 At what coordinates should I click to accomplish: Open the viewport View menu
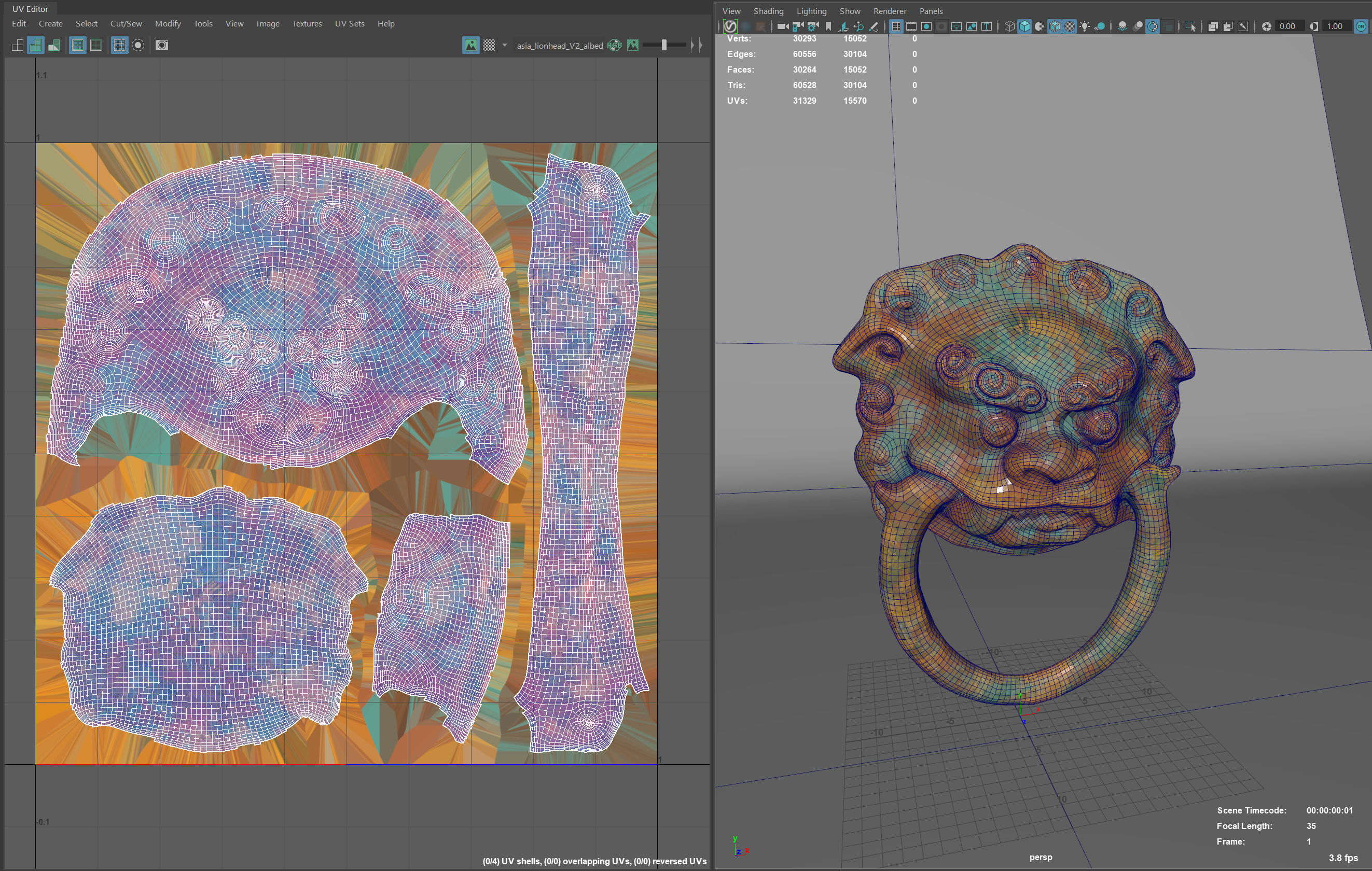[x=731, y=11]
